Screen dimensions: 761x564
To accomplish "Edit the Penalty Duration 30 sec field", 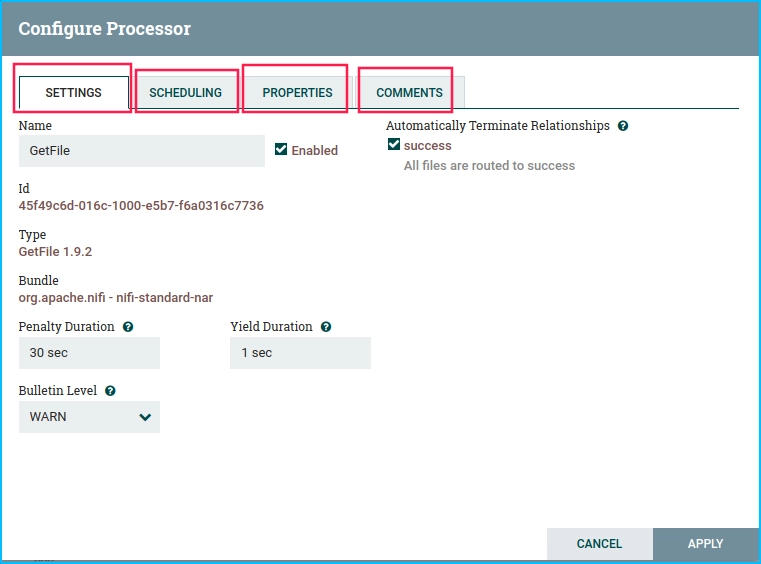I will click(89, 353).
